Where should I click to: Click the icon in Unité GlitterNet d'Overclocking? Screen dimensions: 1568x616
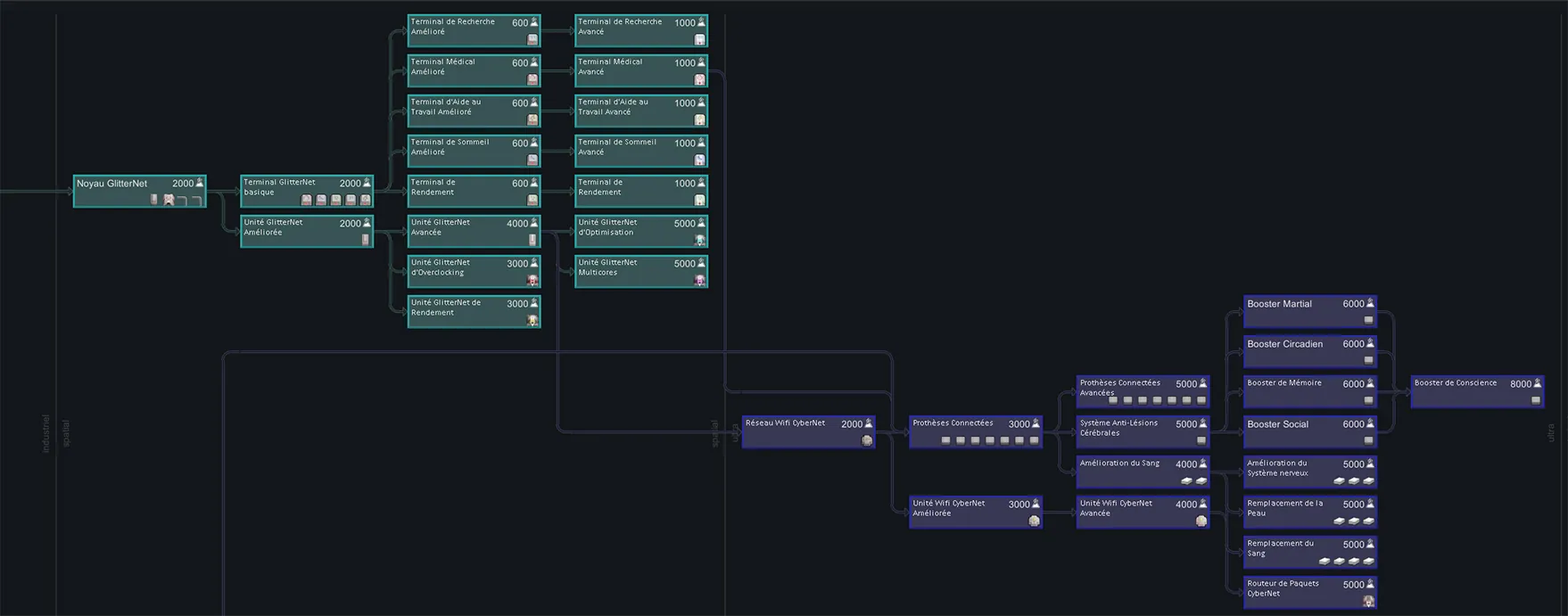532,280
